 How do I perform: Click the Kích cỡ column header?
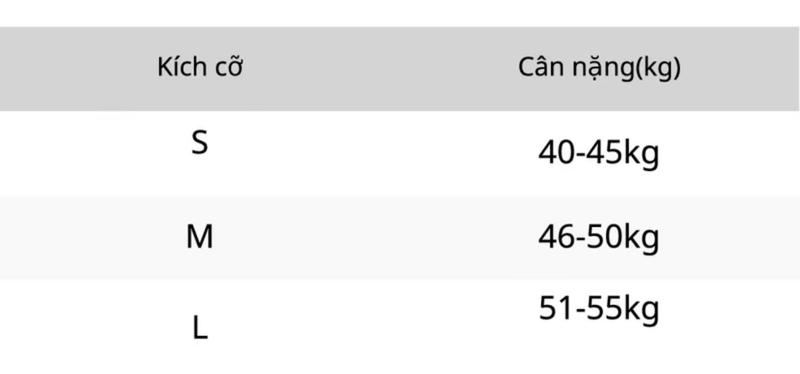199,67
